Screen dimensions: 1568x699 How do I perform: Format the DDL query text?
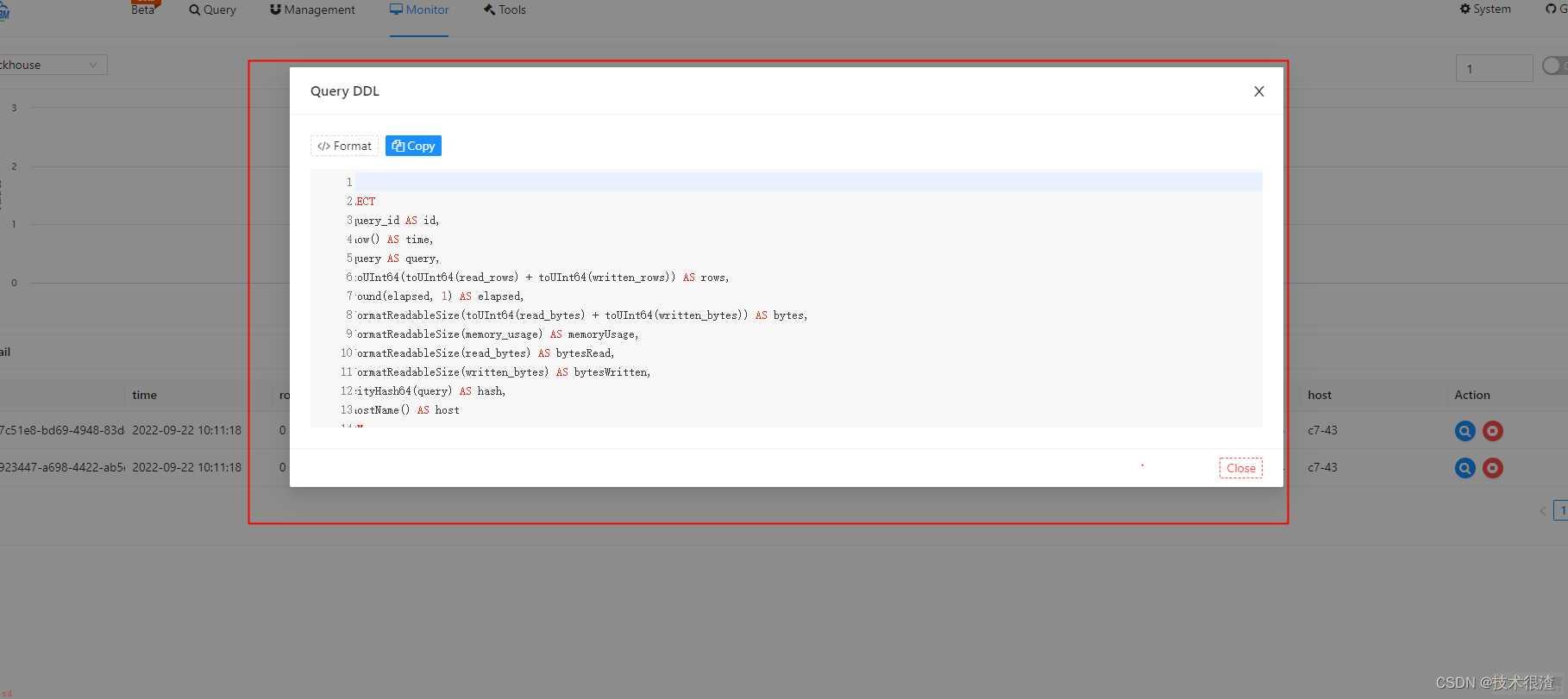point(344,146)
